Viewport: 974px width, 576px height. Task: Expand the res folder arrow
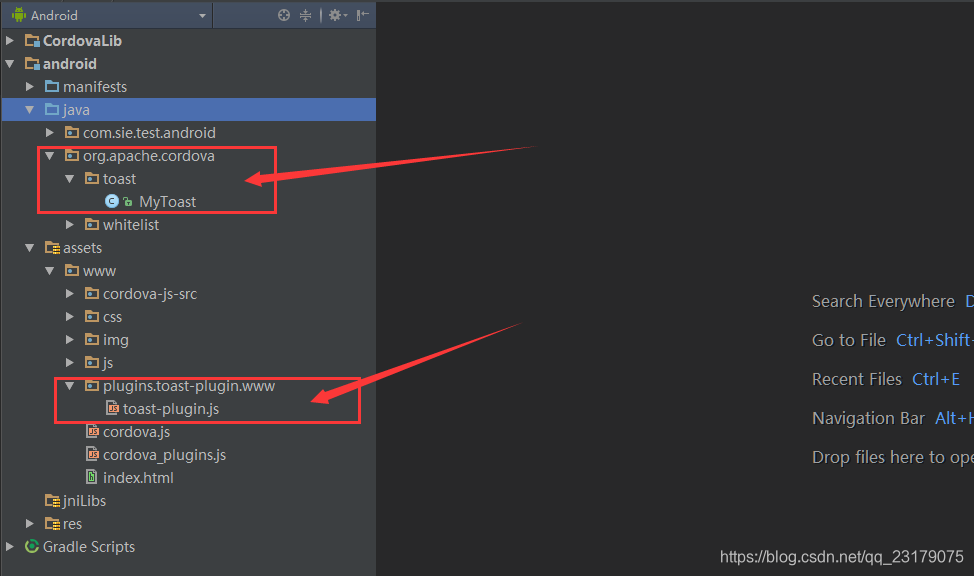30,524
